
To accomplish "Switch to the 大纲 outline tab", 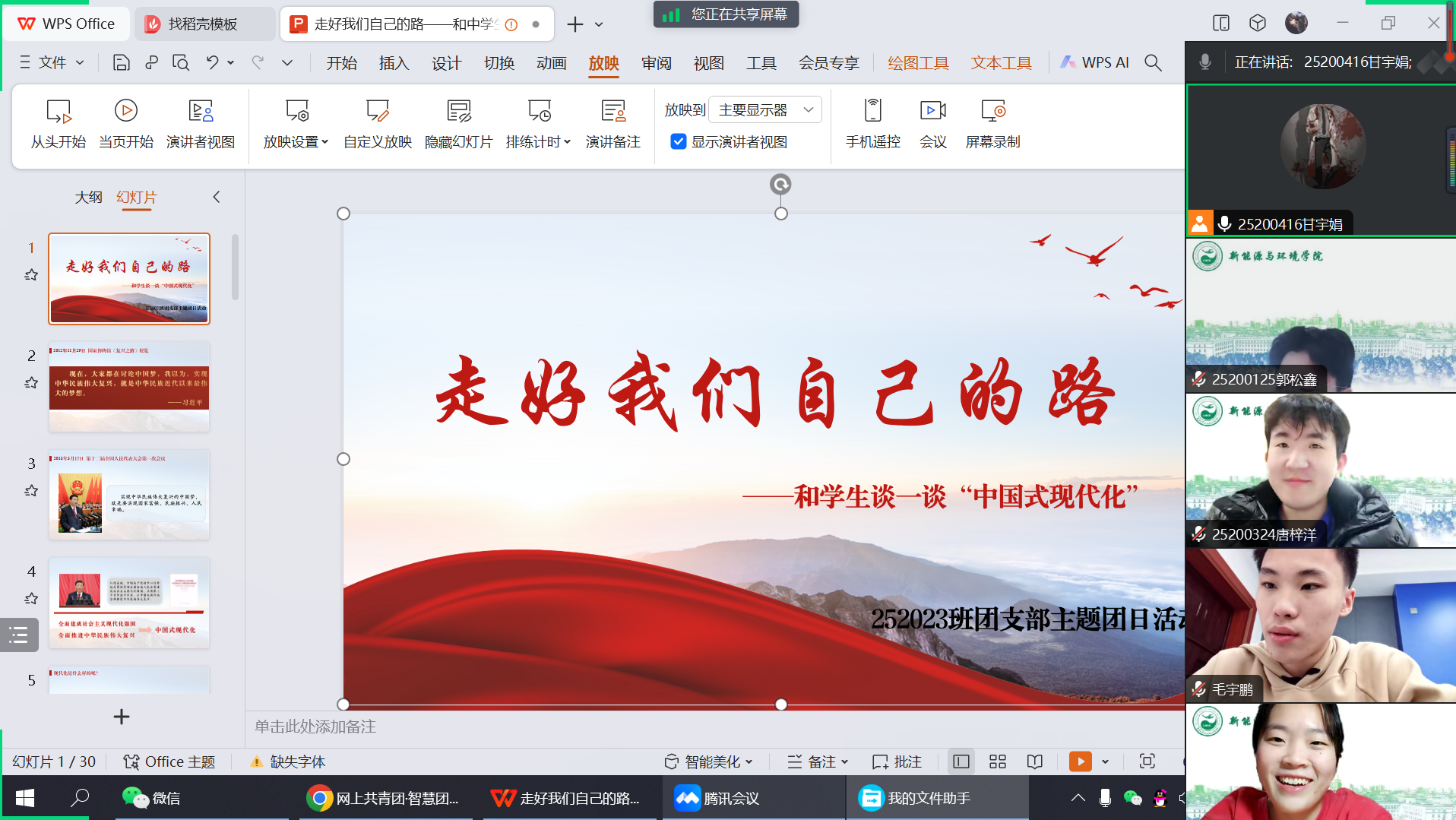I will click(x=88, y=198).
